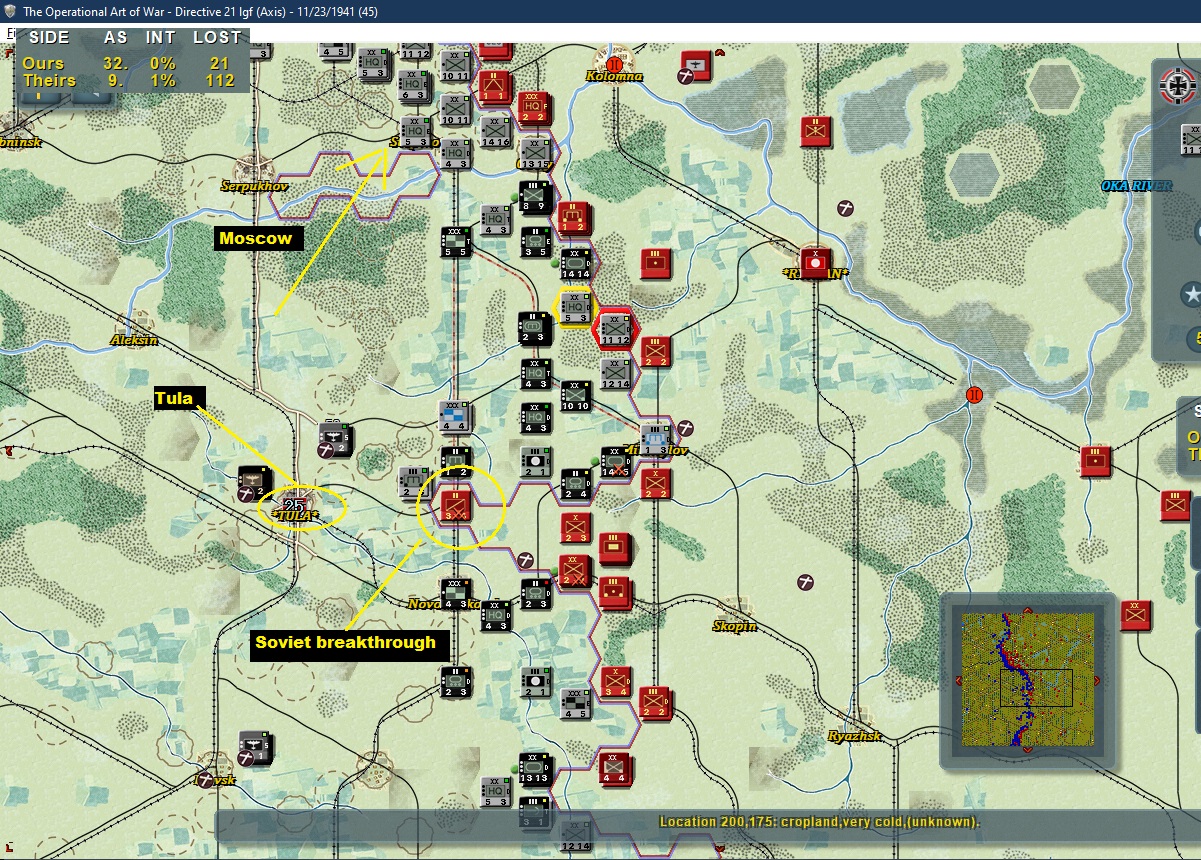1201x860 pixels.
Task: Select the lone red infantry regiment east of Kolomna
Action: point(818,129)
